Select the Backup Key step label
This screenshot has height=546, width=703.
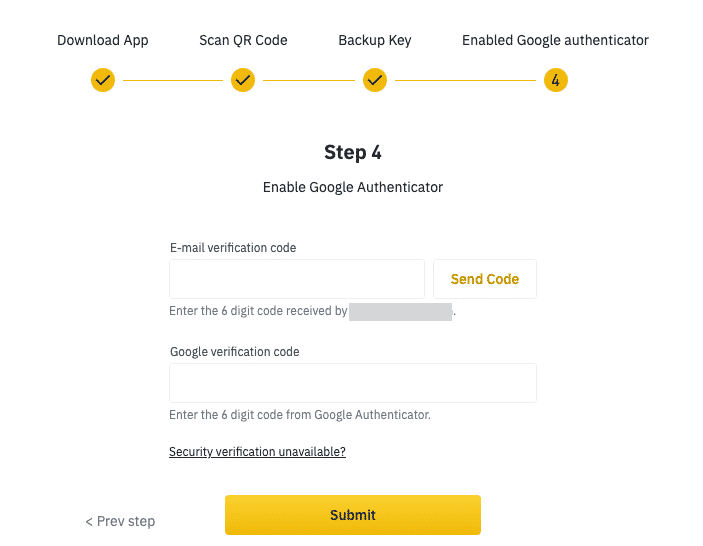click(375, 40)
